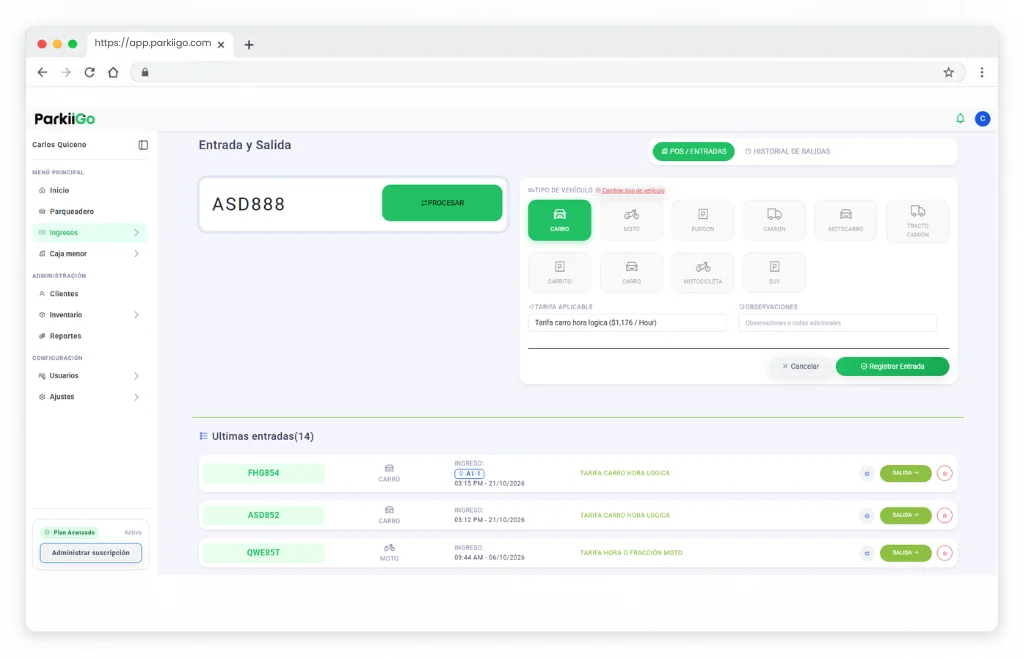Screen dimensions: 1024x659
Task: Select the Motocicleta vehicle type card
Action: (703, 272)
